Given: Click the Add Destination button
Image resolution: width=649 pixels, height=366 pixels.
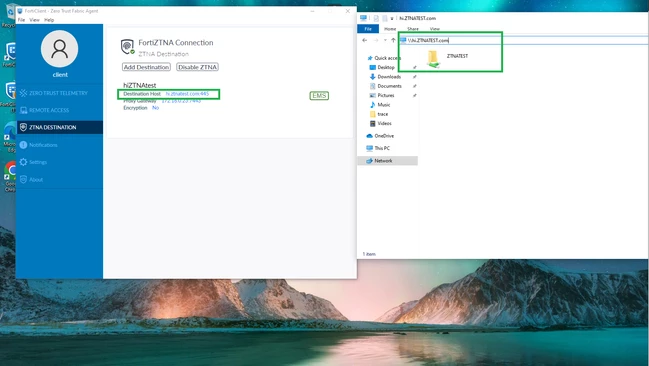Looking at the screenshot, I should click(147, 67).
